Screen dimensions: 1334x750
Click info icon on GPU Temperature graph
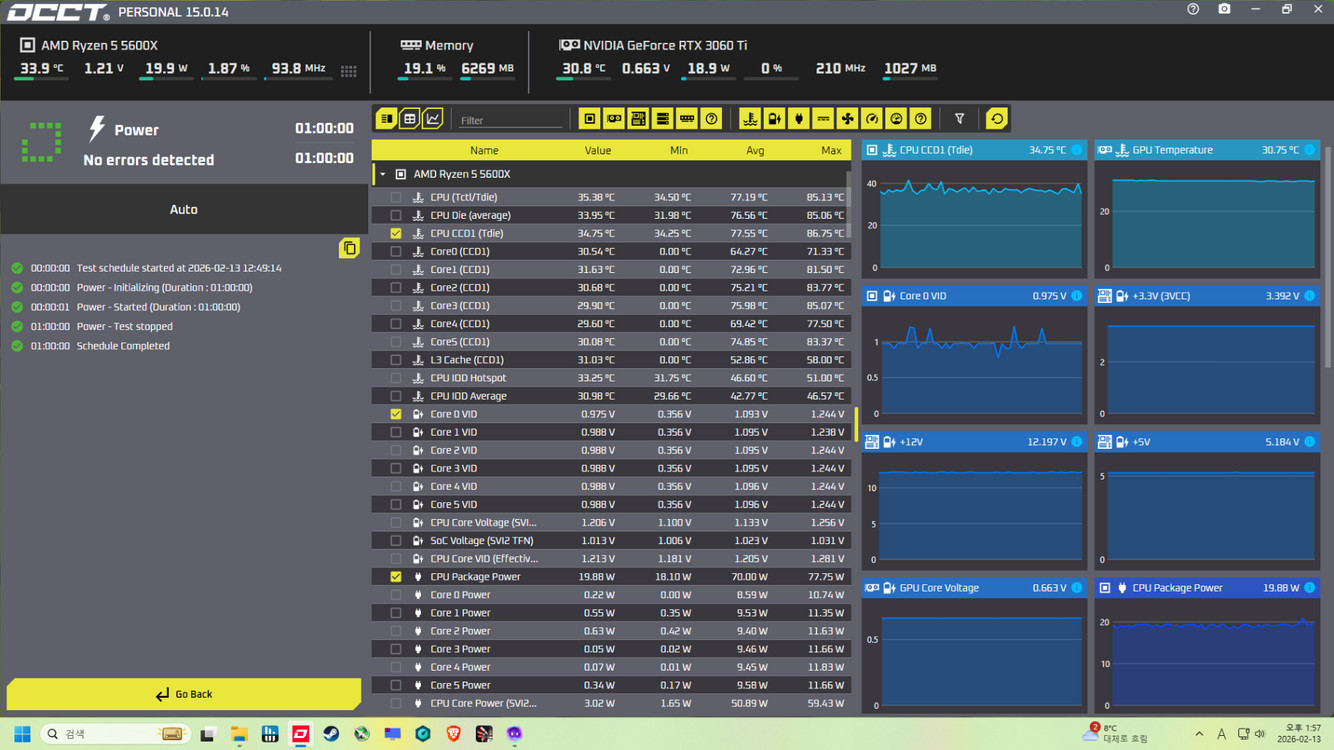point(1309,150)
